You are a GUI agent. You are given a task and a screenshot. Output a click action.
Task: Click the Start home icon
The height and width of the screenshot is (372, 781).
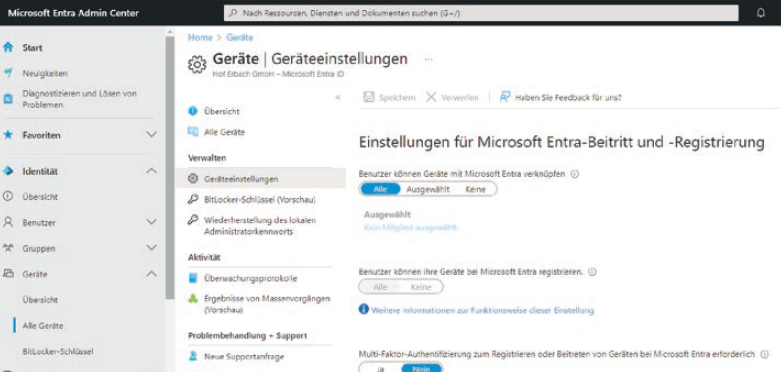(x=7, y=47)
